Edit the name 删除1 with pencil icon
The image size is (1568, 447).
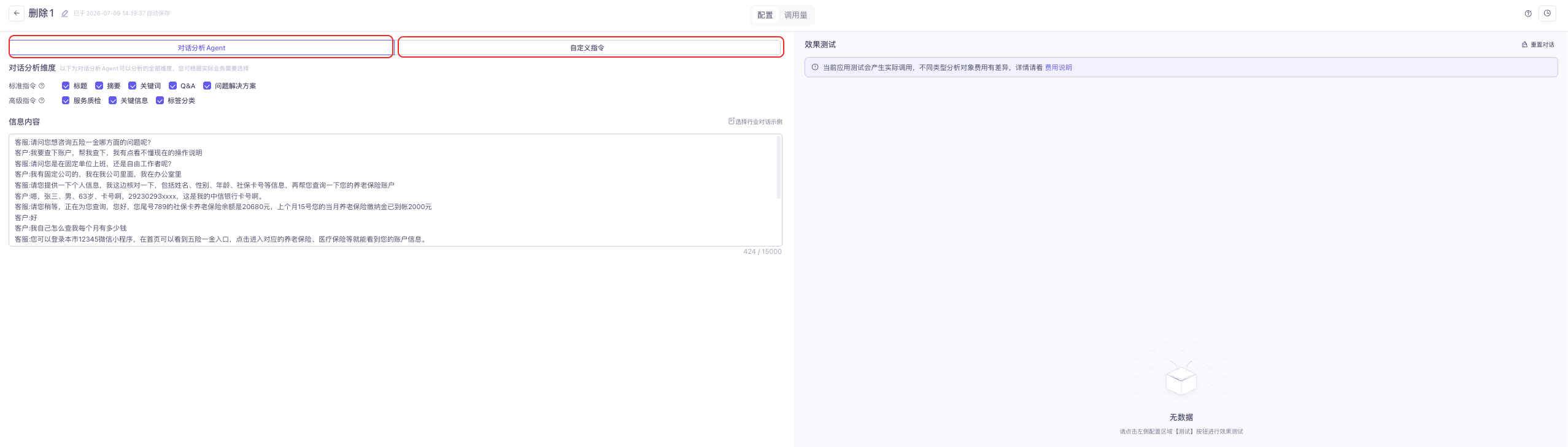(x=64, y=13)
